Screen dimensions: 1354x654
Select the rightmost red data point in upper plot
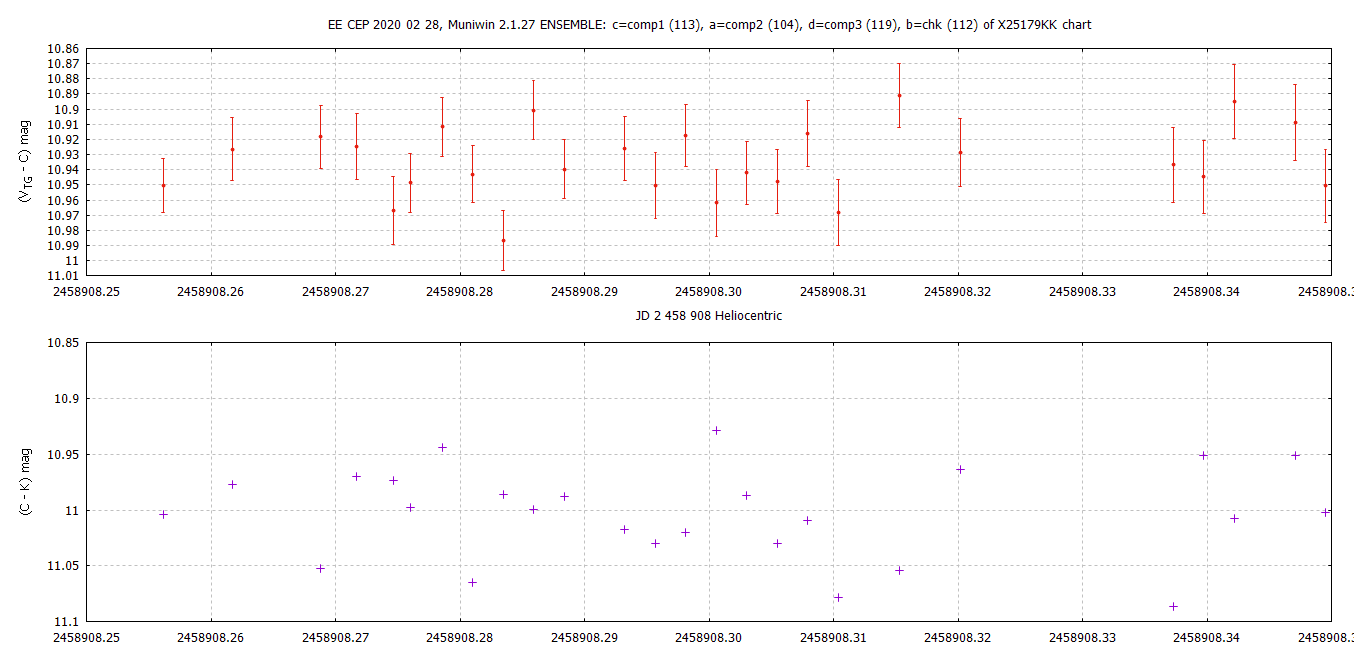point(1326,185)
